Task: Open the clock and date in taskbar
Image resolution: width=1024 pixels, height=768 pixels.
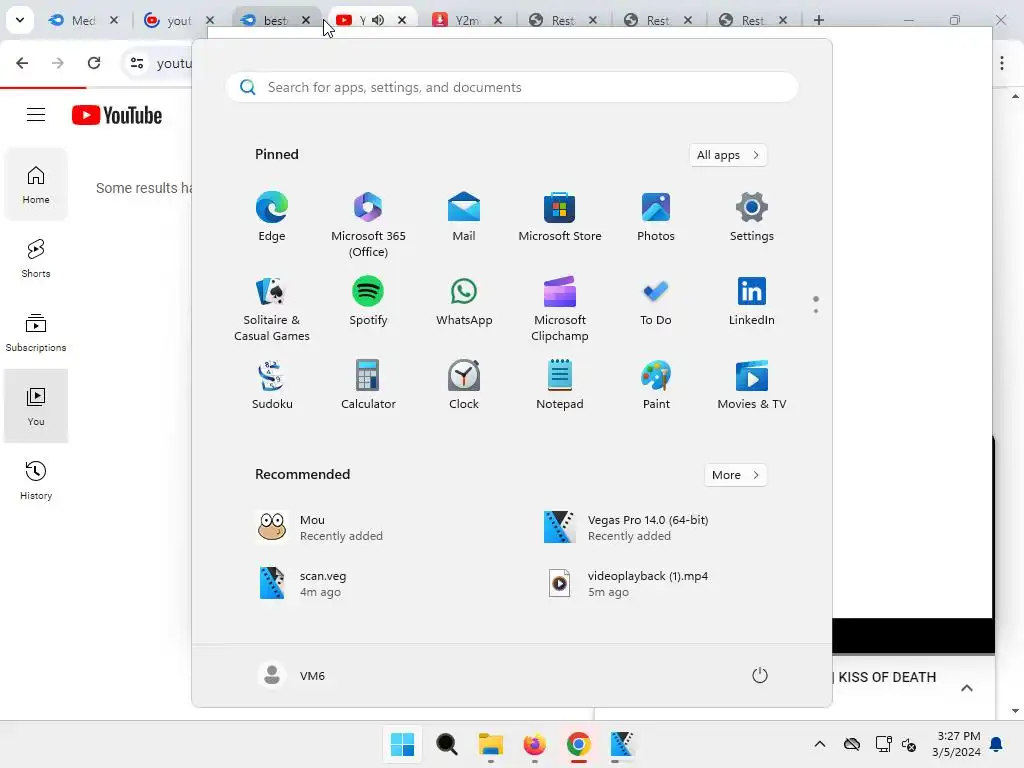Action: (955, 744)
